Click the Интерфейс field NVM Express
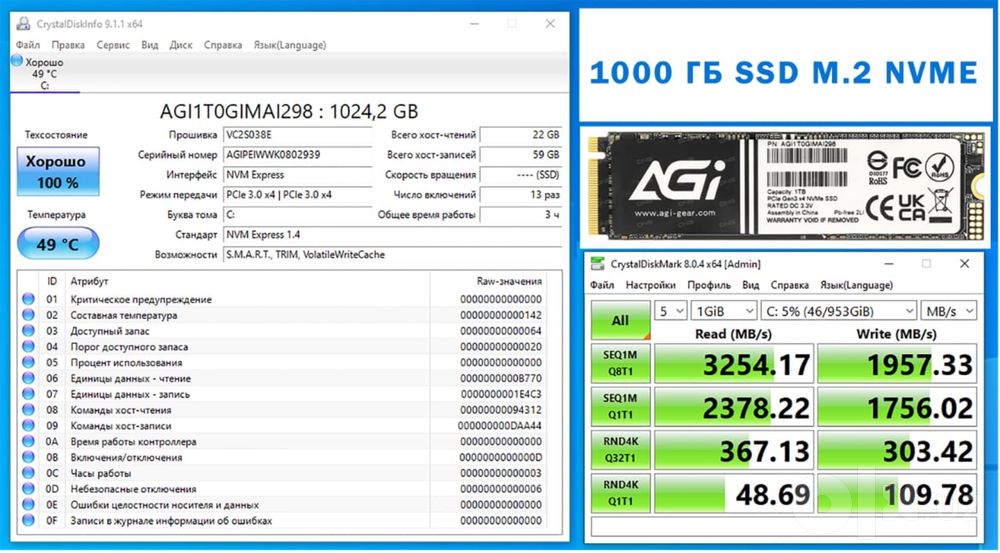Screen dimensions: 1000x553 pyautogui.click(x=297, y=175)
